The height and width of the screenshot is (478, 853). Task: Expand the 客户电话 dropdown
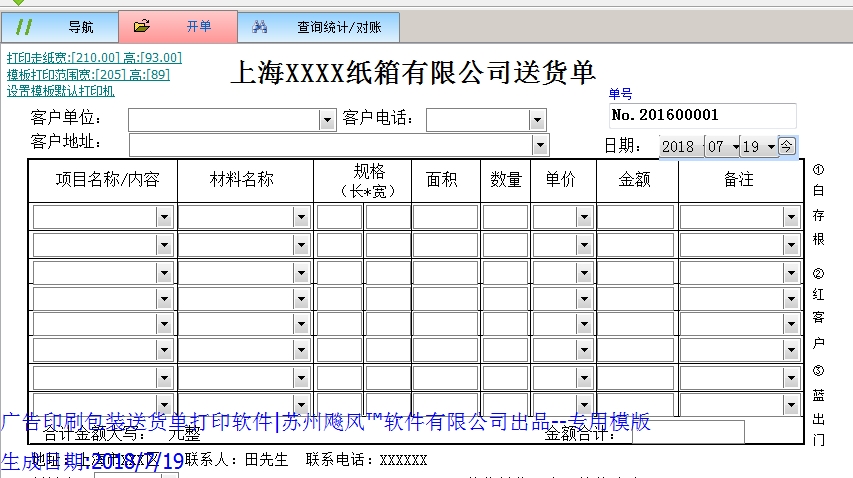click(x=538, y=120)
